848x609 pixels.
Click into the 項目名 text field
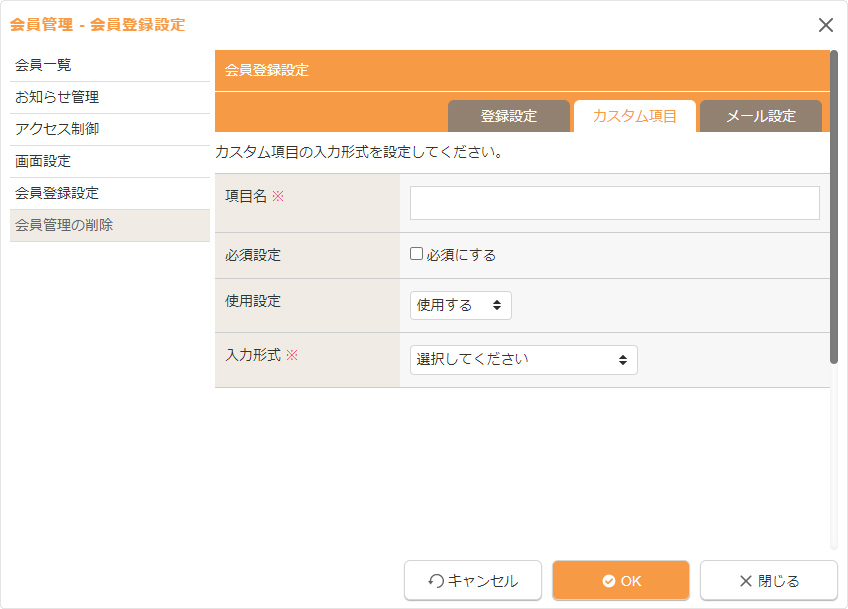point(614,202)
